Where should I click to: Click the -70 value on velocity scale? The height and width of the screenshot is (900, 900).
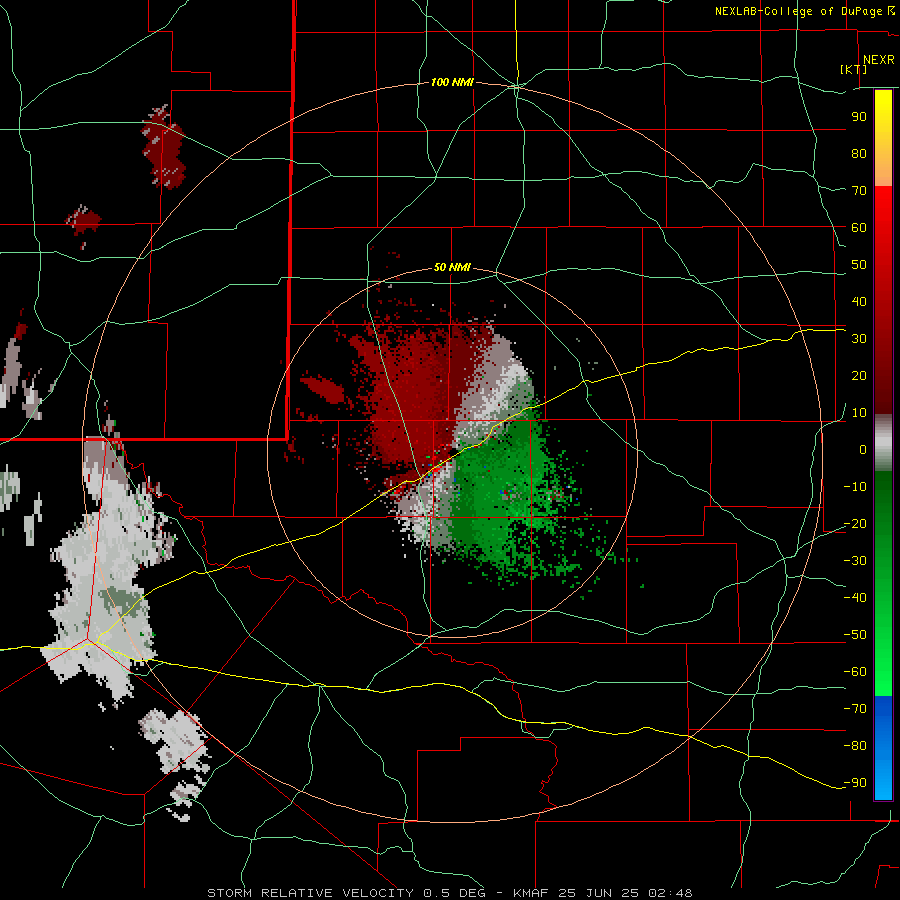coord(855,709)
